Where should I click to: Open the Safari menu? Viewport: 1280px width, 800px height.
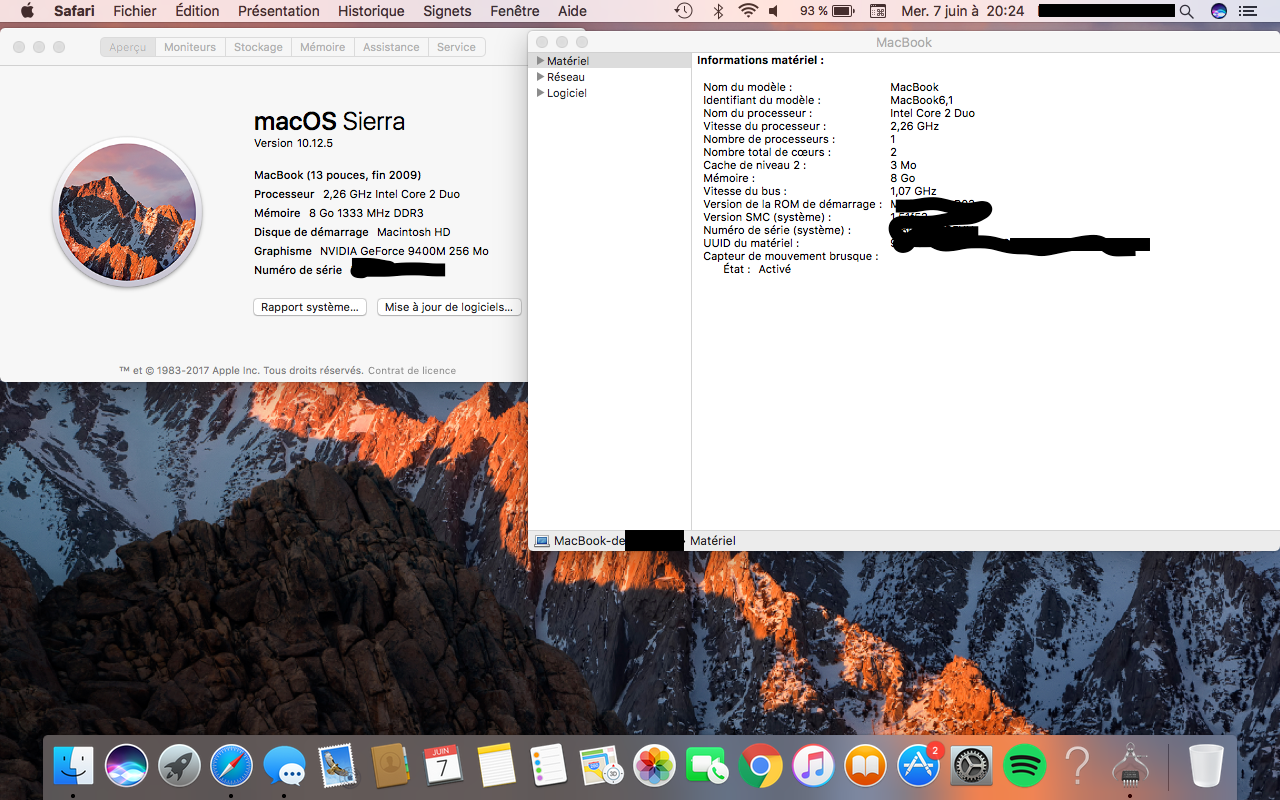(x=74, y=11)
